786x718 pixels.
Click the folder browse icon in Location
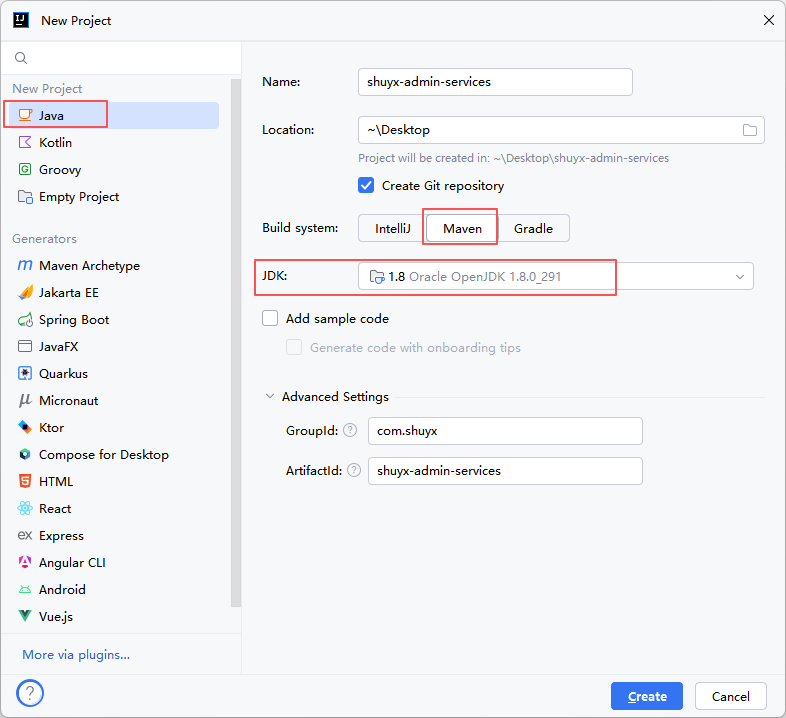(x=750, y=130)
